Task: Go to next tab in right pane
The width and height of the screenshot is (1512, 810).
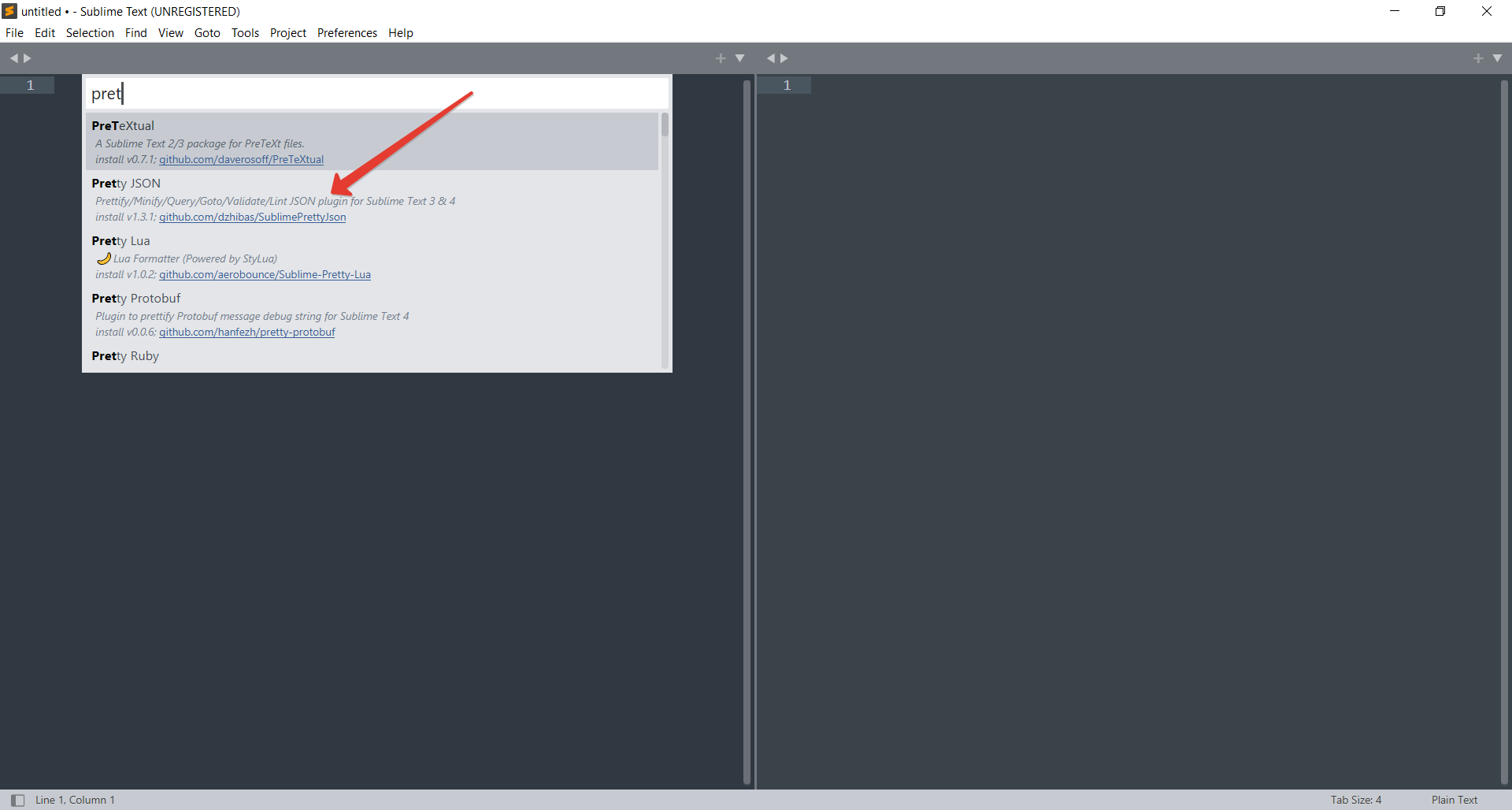Action: [784, 58]
